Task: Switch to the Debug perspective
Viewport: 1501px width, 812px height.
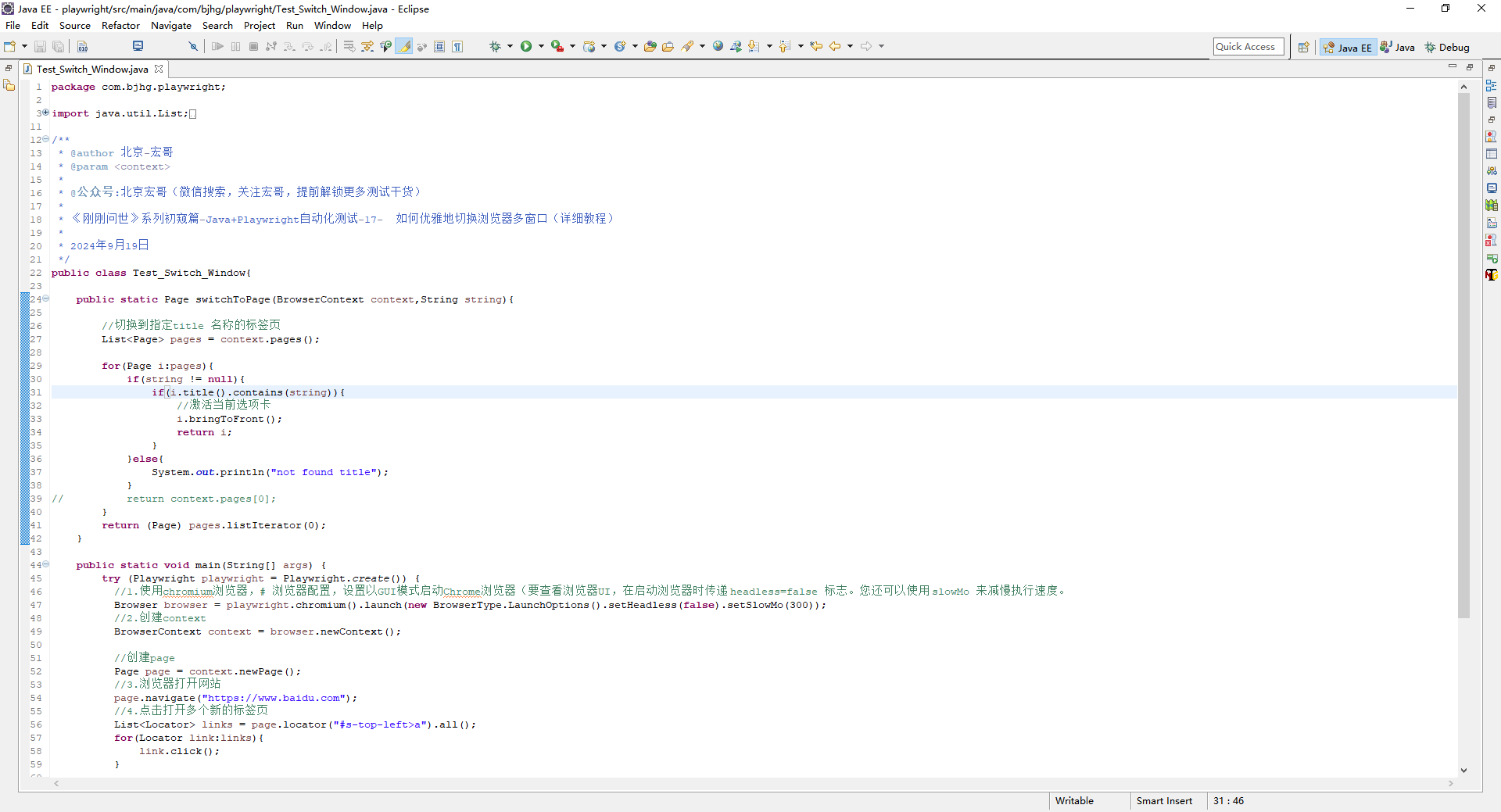Action: click(1447, 48)
